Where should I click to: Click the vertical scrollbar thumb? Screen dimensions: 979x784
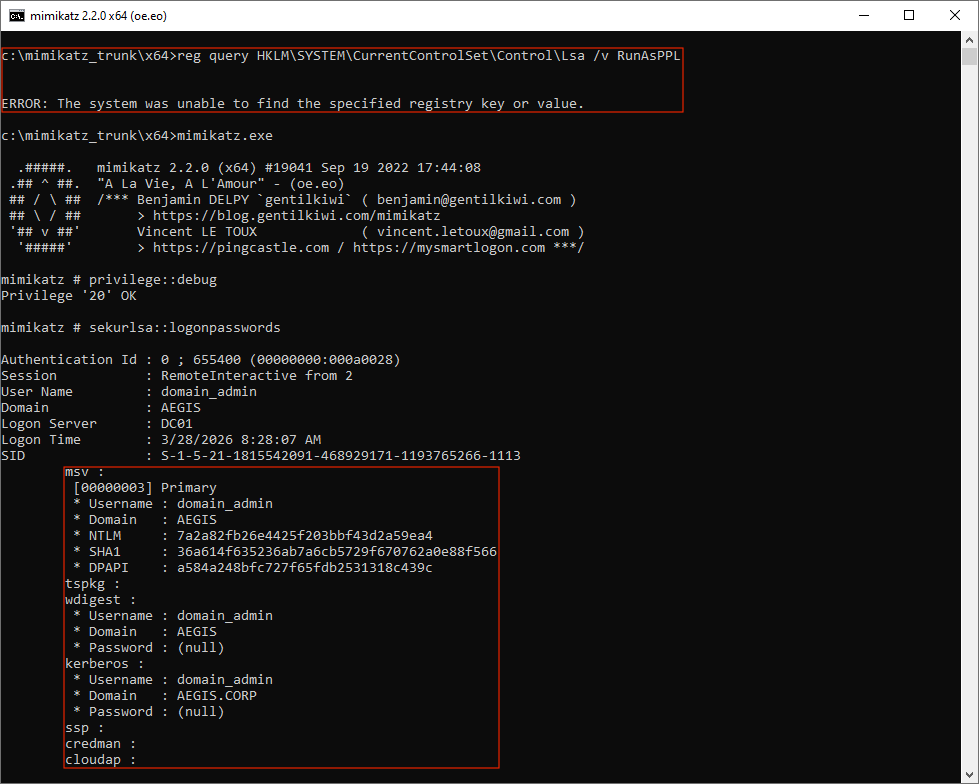click(969, 57)
